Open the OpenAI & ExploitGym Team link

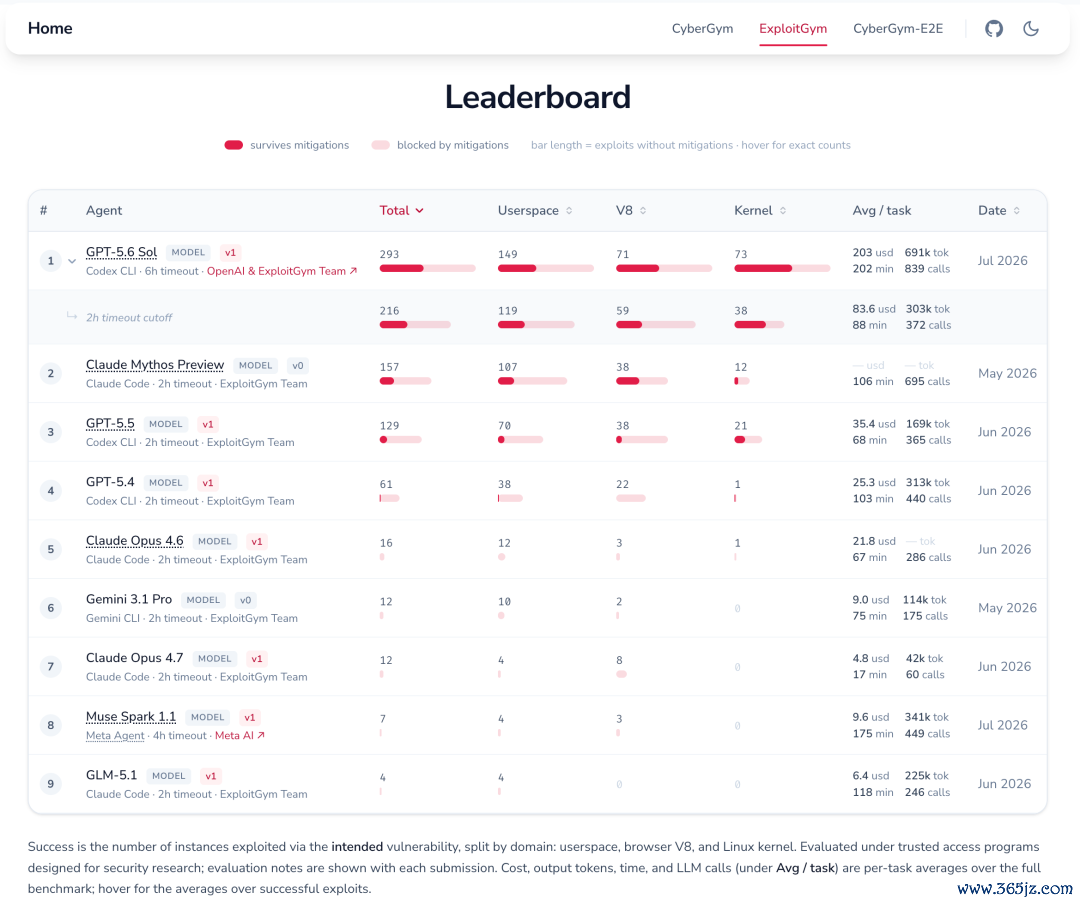pos(282,271)
